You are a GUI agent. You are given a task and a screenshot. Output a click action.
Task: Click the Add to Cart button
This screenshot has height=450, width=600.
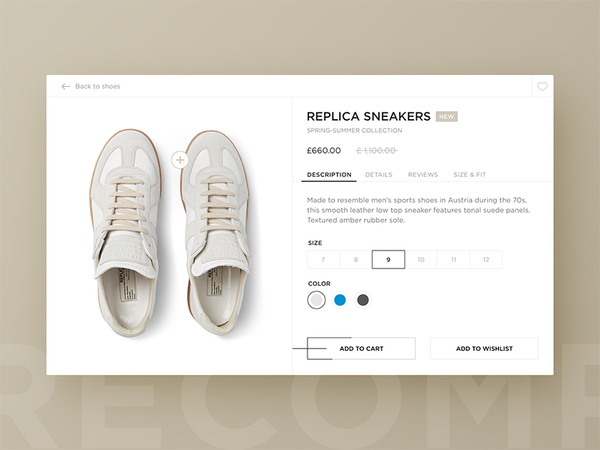click(361, 348)
